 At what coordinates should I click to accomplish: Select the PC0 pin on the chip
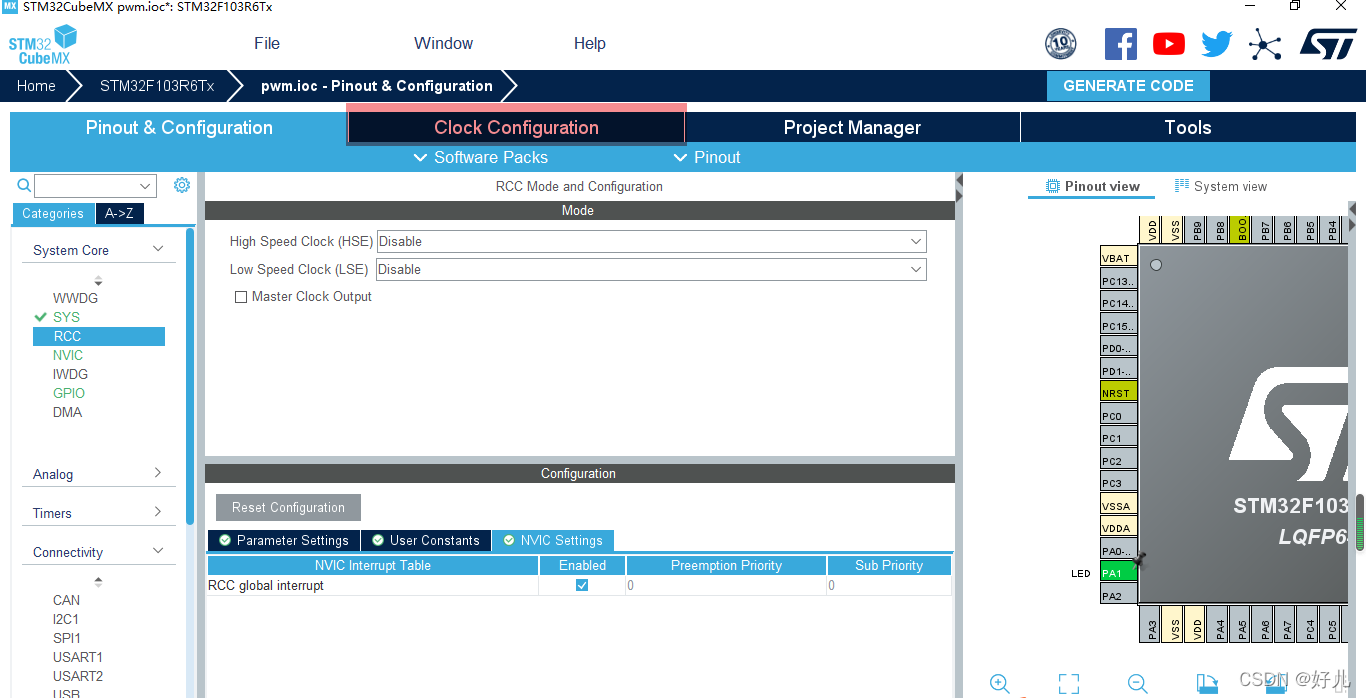pos(1119,416)
